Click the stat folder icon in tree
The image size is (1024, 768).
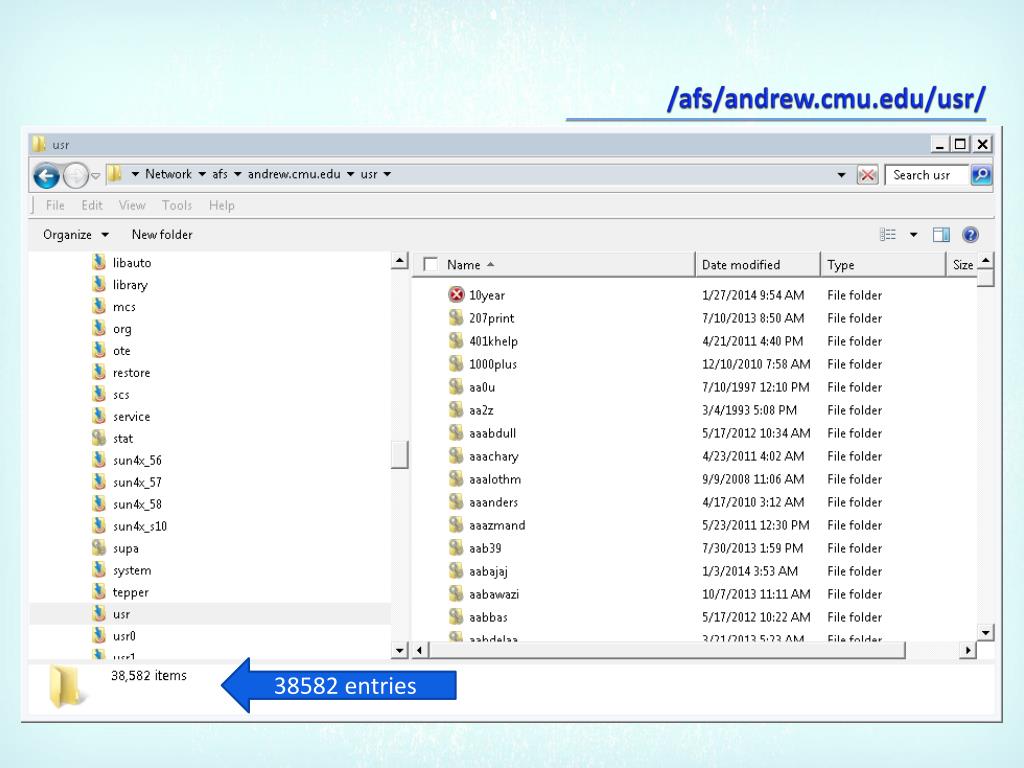99,438
